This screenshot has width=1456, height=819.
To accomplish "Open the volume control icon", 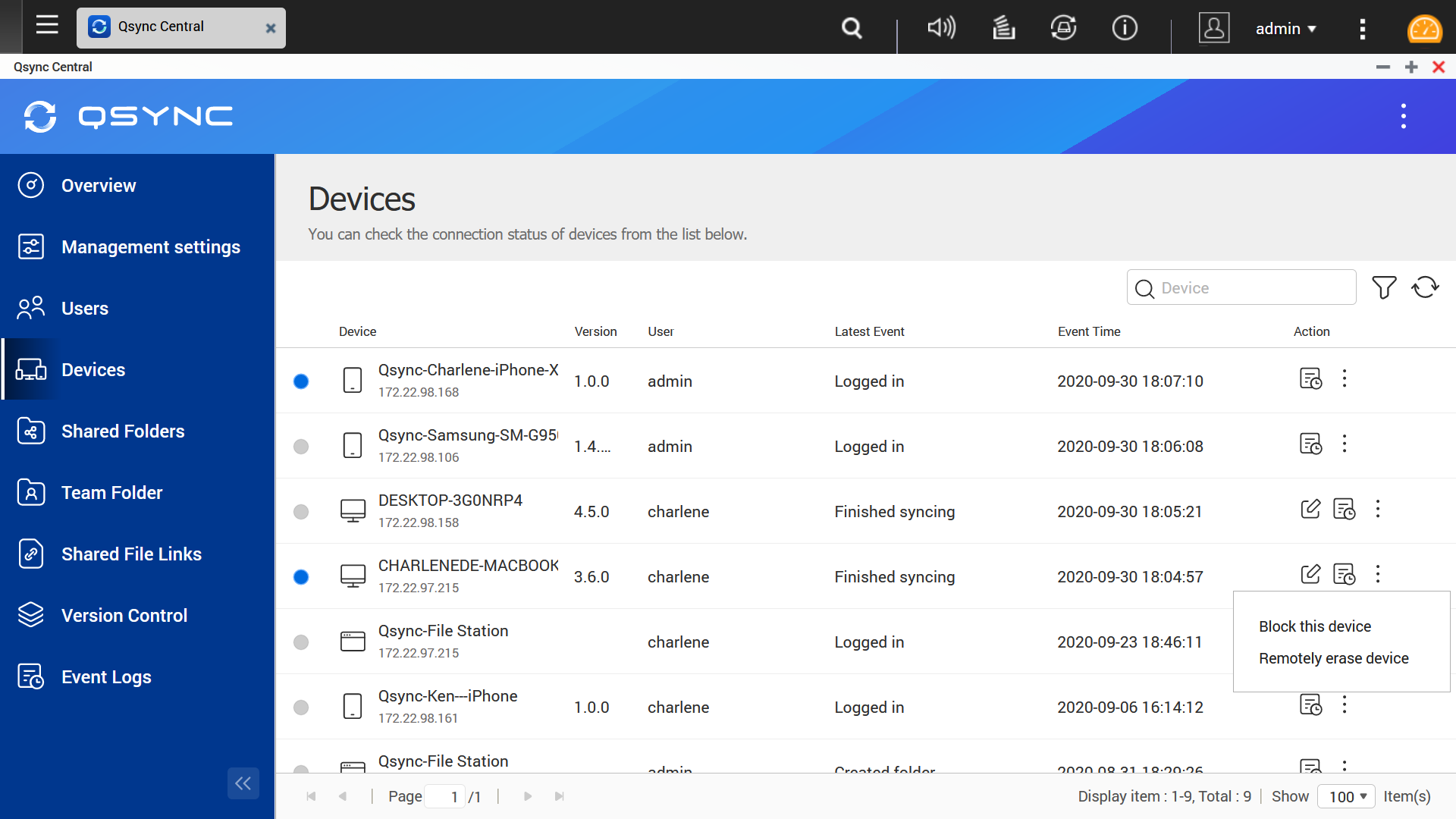I will (941, 28).
